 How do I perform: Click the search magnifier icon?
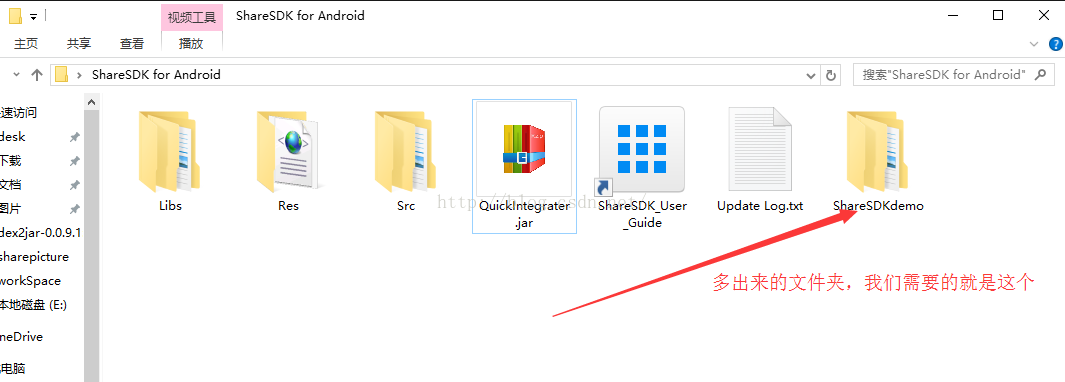[1040, 75]
